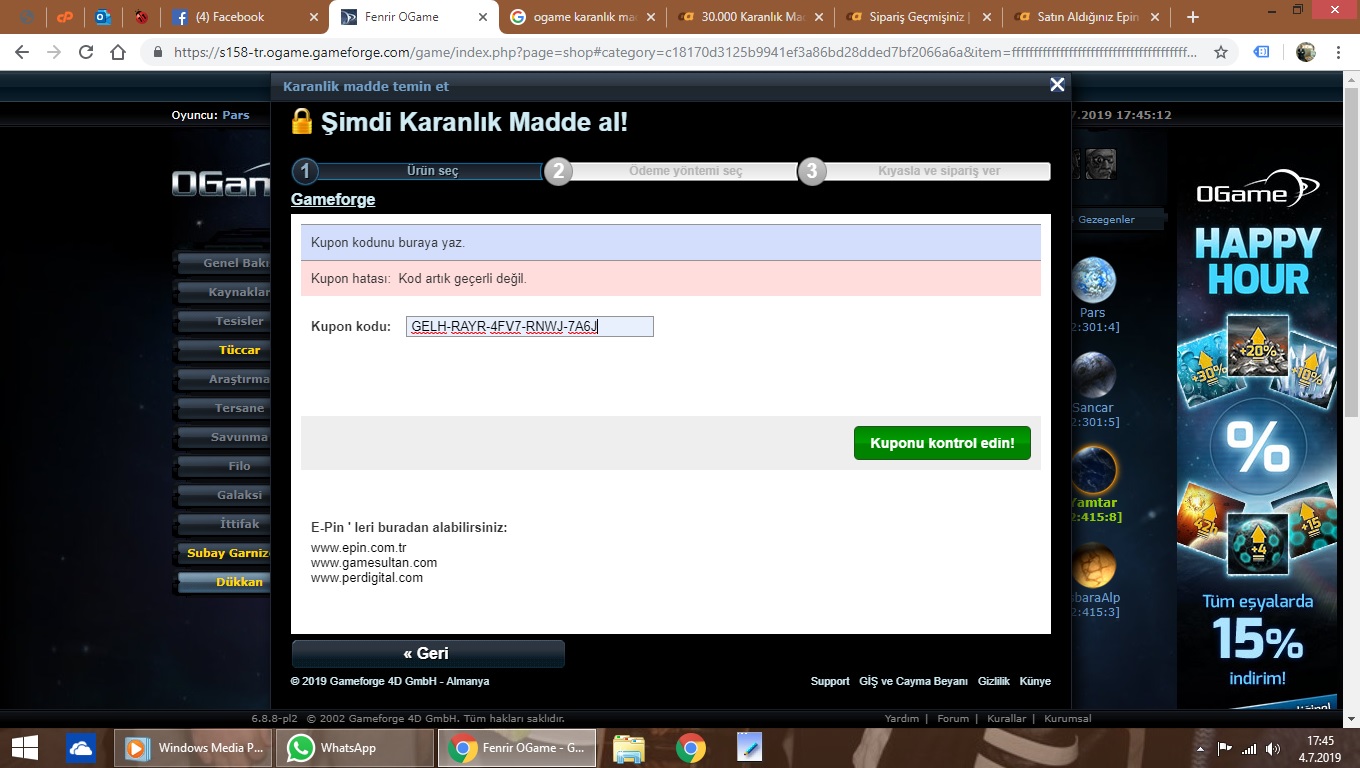Focus the Kupon kodu input field
The width and height of the screenshot is (1360, 768).
coord(530,326)
